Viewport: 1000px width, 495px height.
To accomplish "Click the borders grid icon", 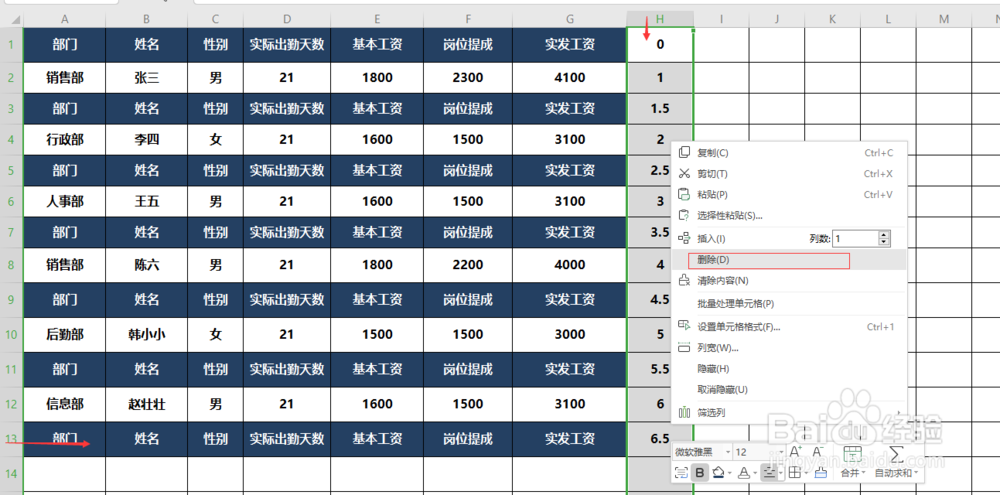I will point(795,473).
